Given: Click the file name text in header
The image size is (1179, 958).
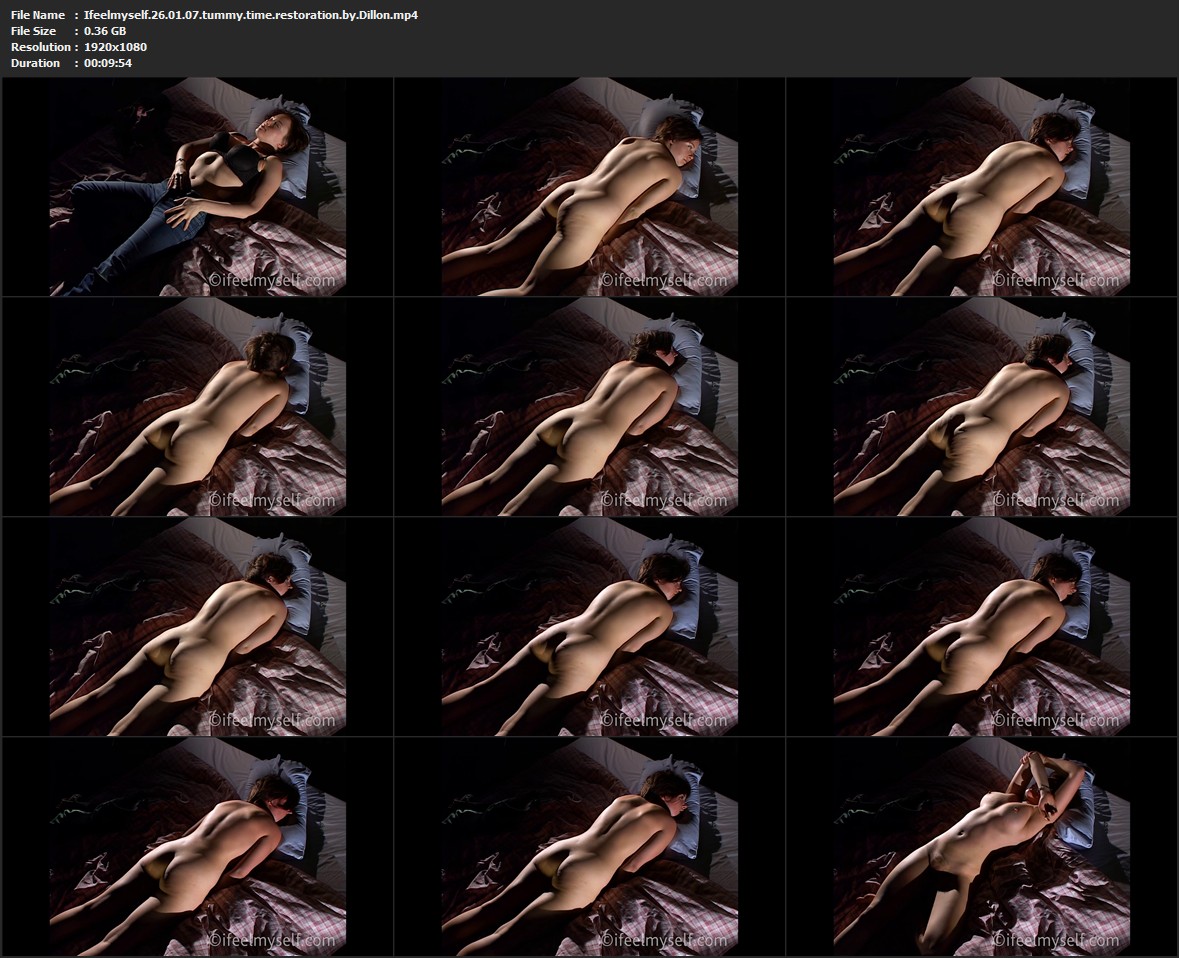Looking at the screenshot, I should point(250,15).
